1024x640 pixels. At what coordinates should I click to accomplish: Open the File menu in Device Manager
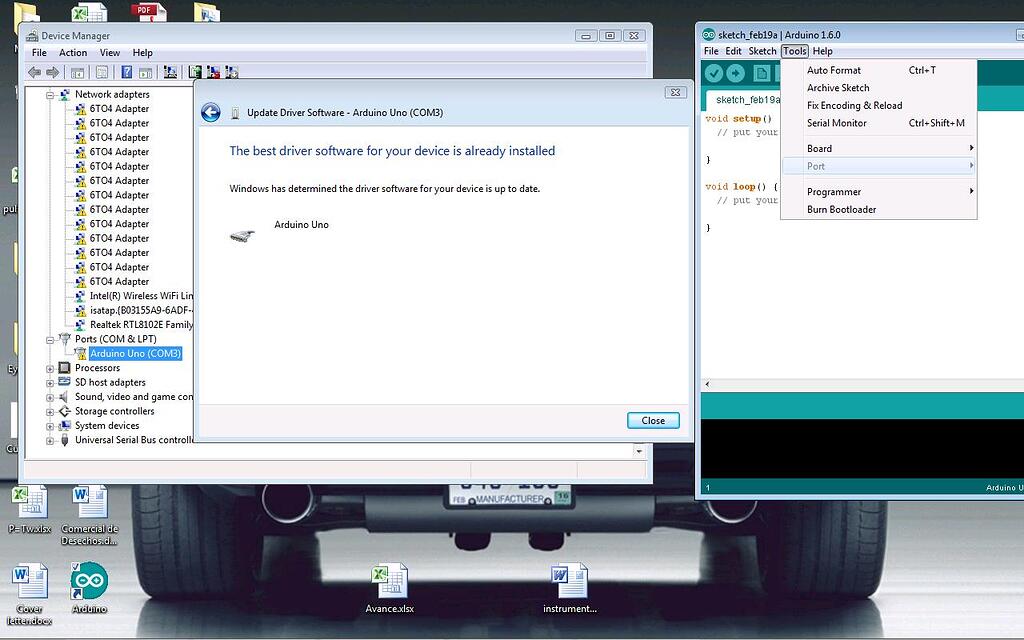tap(39, 53)
